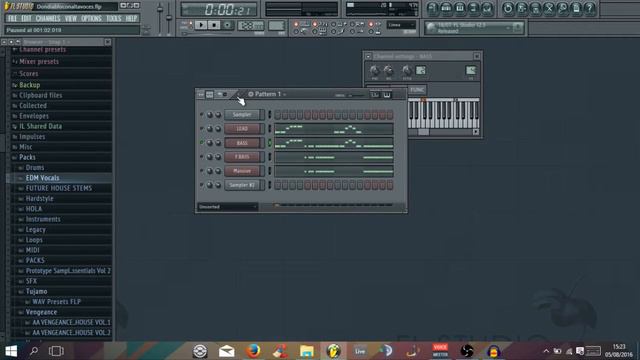Click the Channel settings piano keyboard scroll arrow
The image size is (640, 360).
click(x=476, y=132)
